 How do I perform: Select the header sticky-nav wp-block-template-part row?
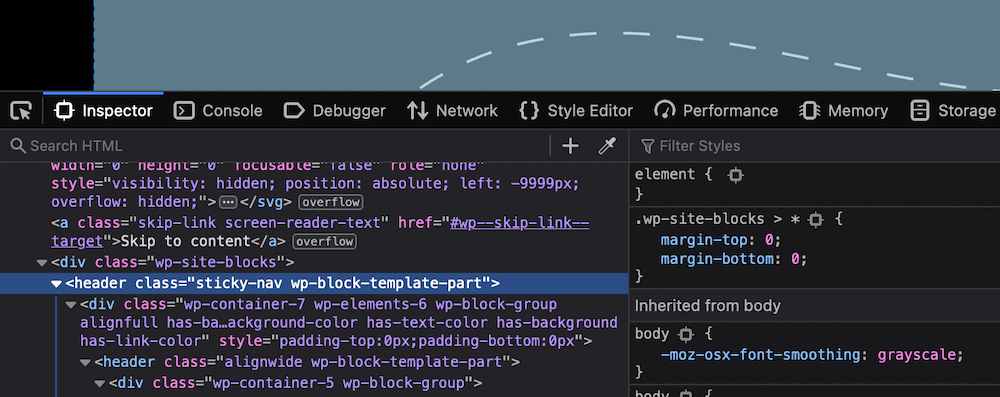pyautogui.click(x=314, y=283)
